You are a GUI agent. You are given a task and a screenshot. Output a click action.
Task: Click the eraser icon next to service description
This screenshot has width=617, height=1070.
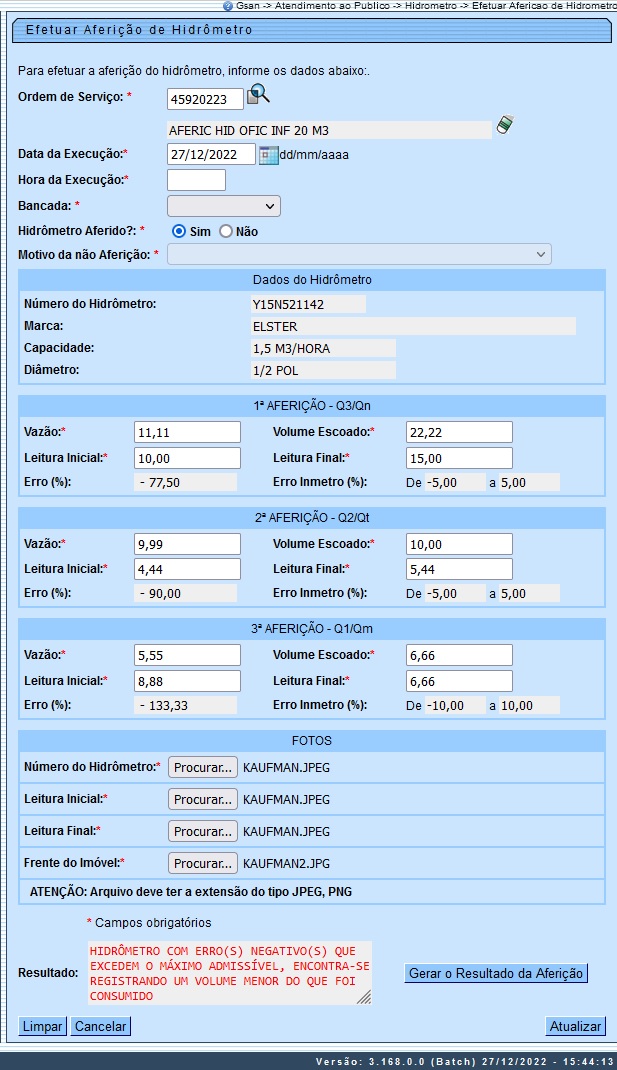(x=505, y=126)
